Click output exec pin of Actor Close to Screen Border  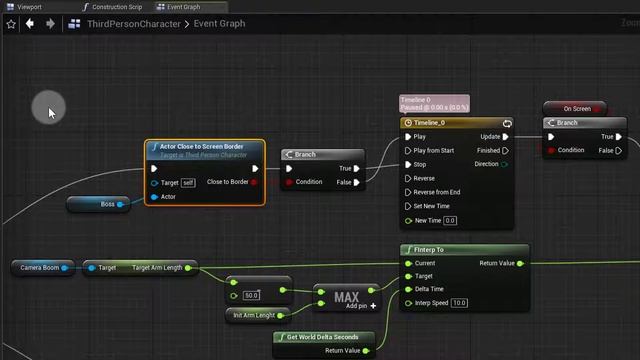coord(255,168)
